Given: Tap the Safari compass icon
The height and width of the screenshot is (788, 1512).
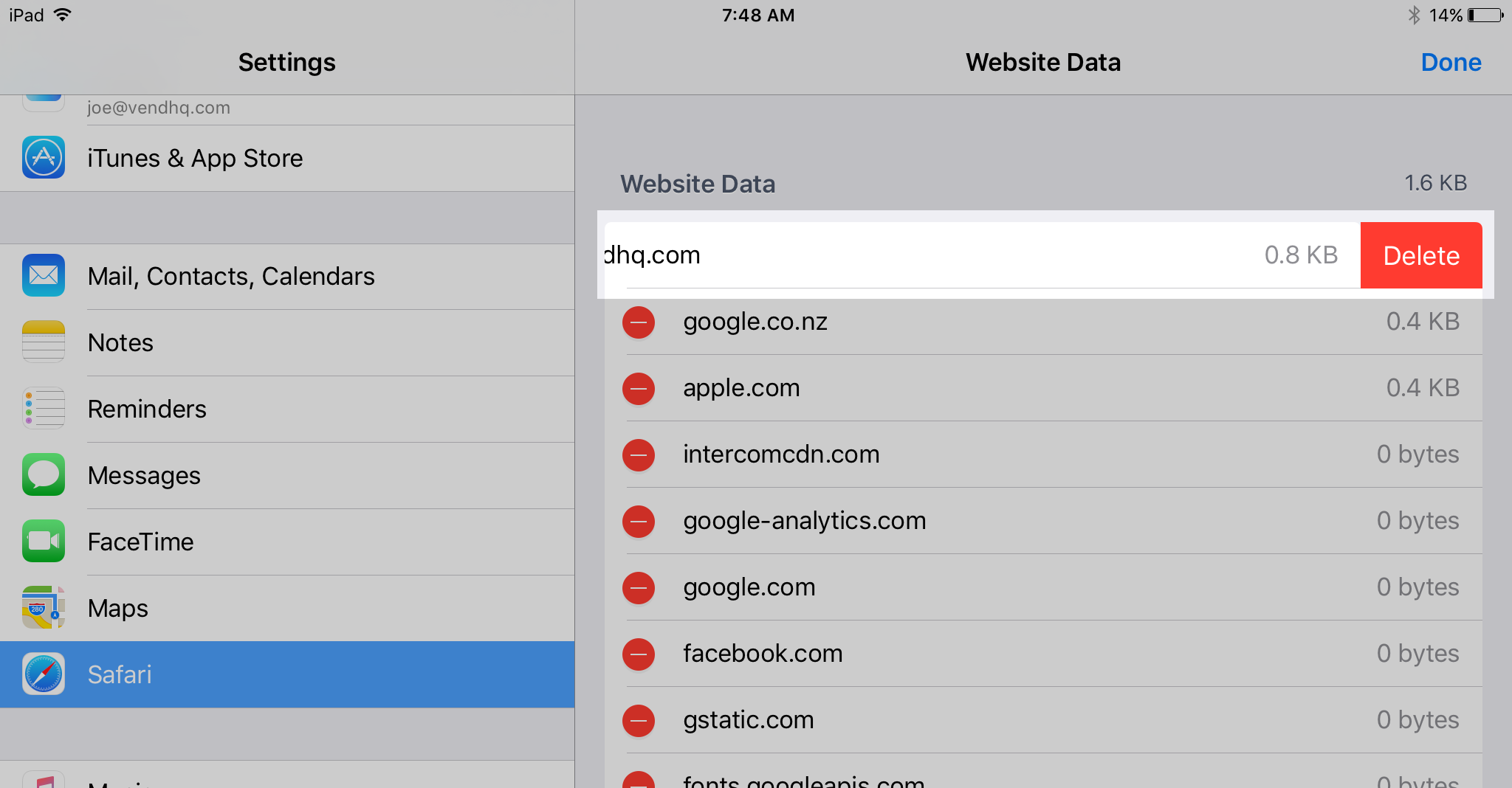Looking at the screenshot, I should pos(44,674).
